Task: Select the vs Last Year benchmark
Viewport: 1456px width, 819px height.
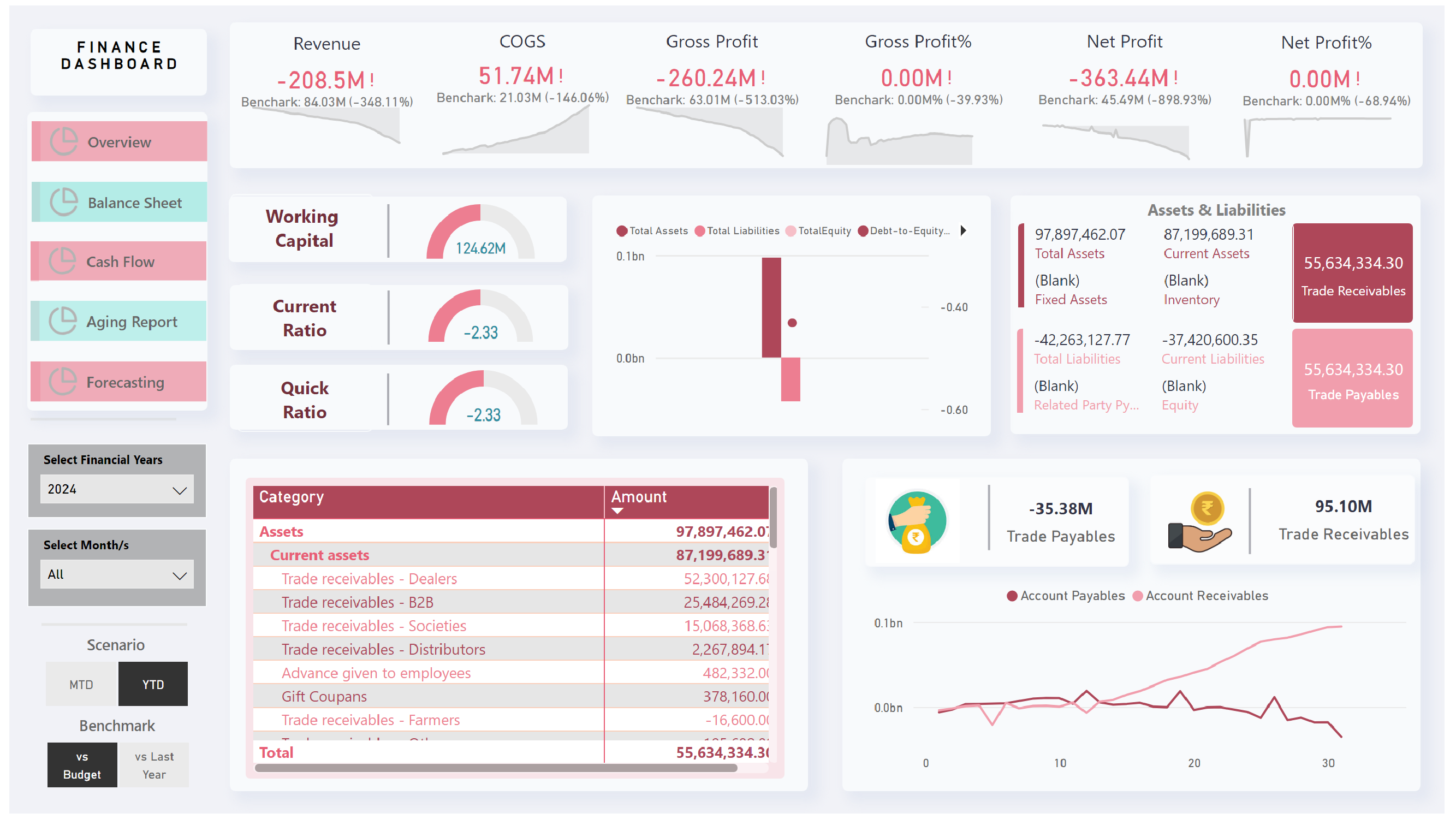Action: (153, 764)
